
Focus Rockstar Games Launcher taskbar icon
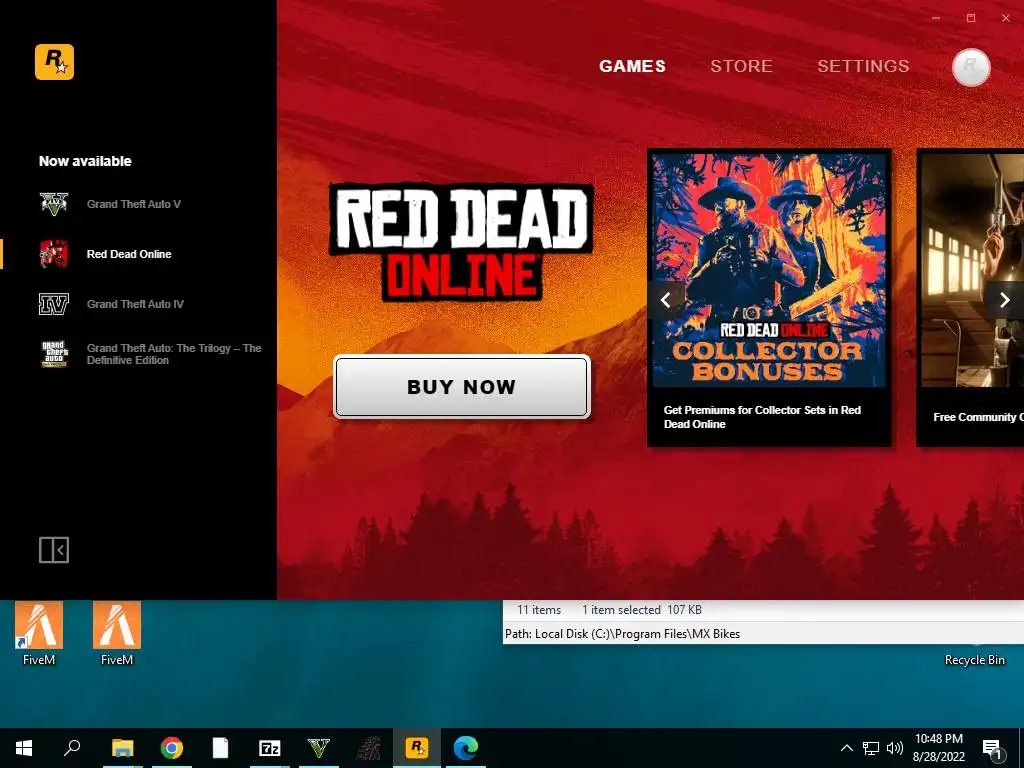(x=417, y=748)
